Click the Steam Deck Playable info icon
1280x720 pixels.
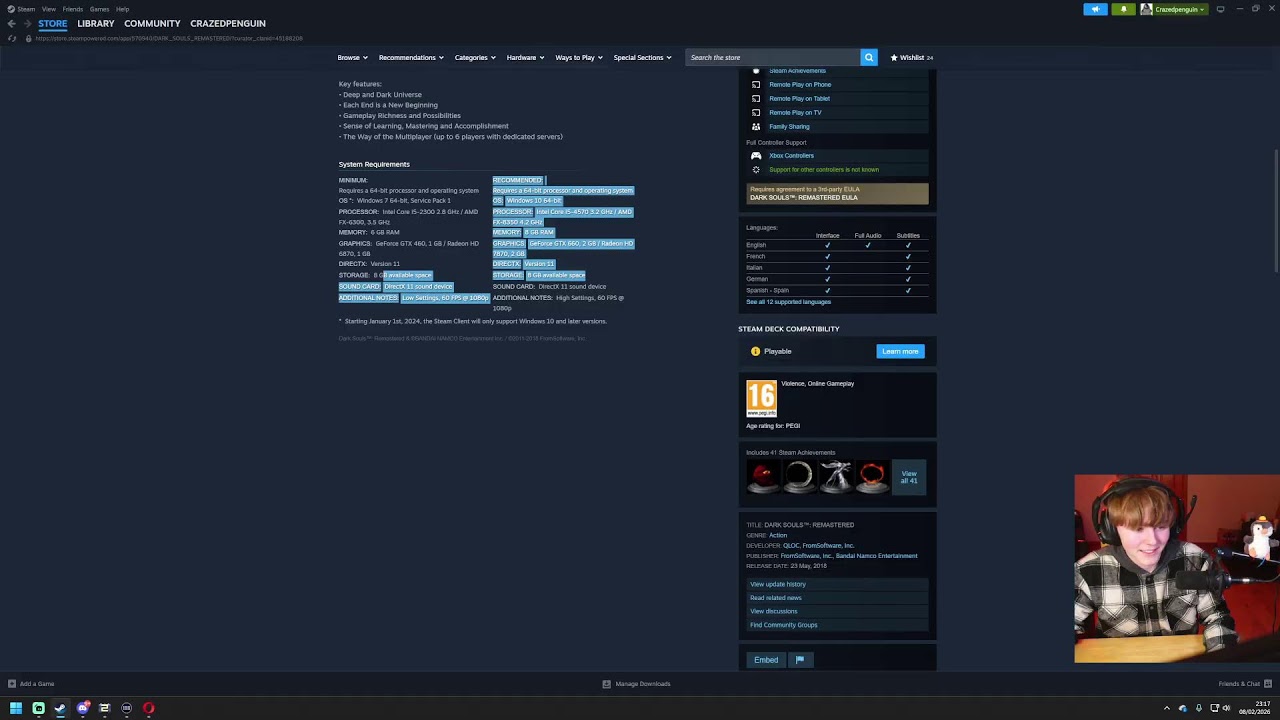755,351
